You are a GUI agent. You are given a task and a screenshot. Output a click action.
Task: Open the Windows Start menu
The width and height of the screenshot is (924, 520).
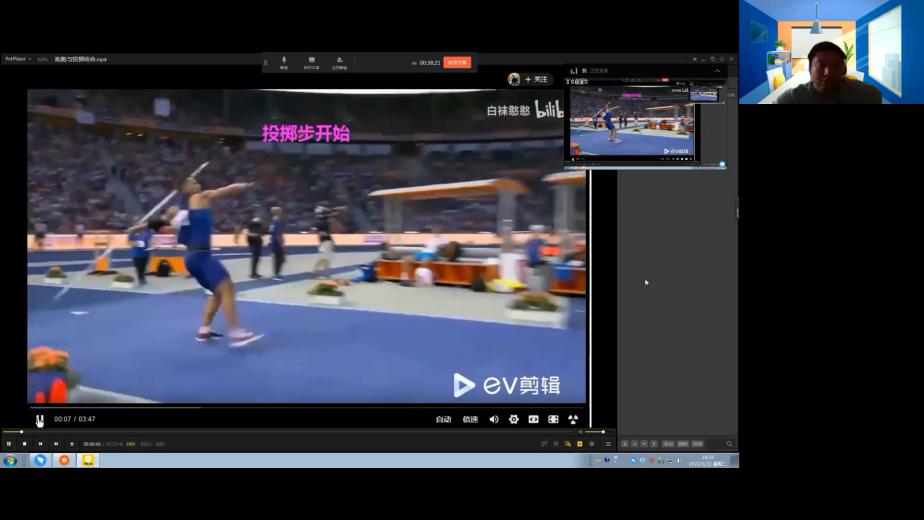point(11,461)
